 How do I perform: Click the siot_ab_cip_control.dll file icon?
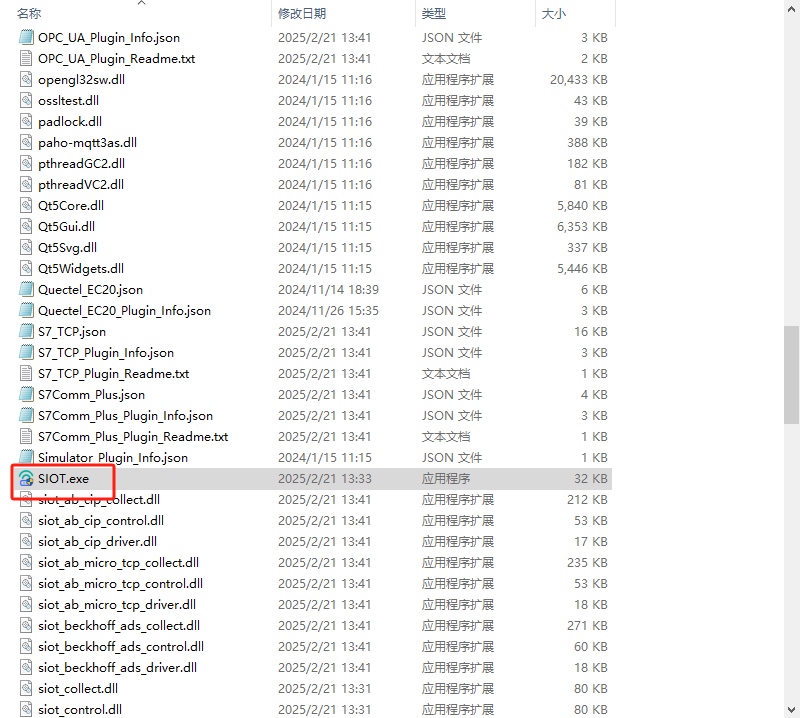click(x=26, y=521)
